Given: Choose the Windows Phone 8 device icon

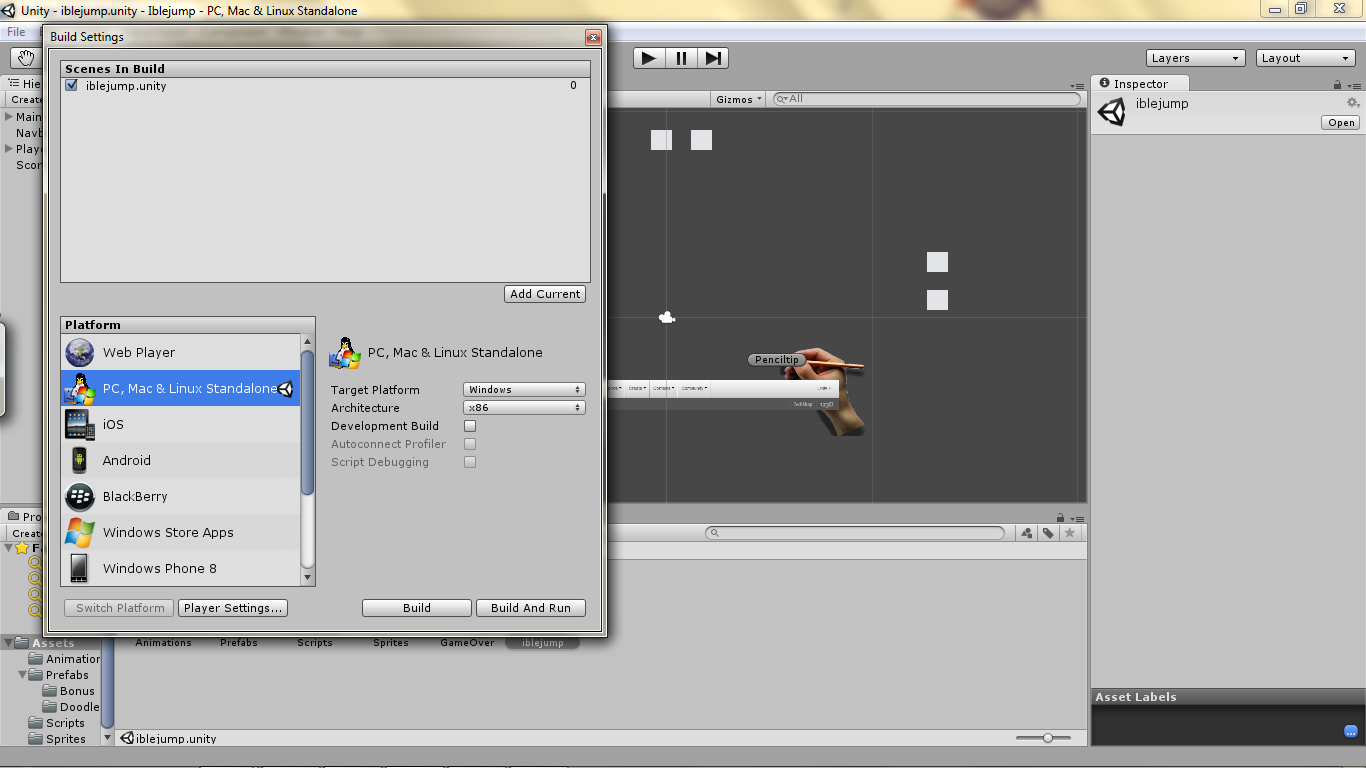Looking at the screenshot, I should pos(80,568).
